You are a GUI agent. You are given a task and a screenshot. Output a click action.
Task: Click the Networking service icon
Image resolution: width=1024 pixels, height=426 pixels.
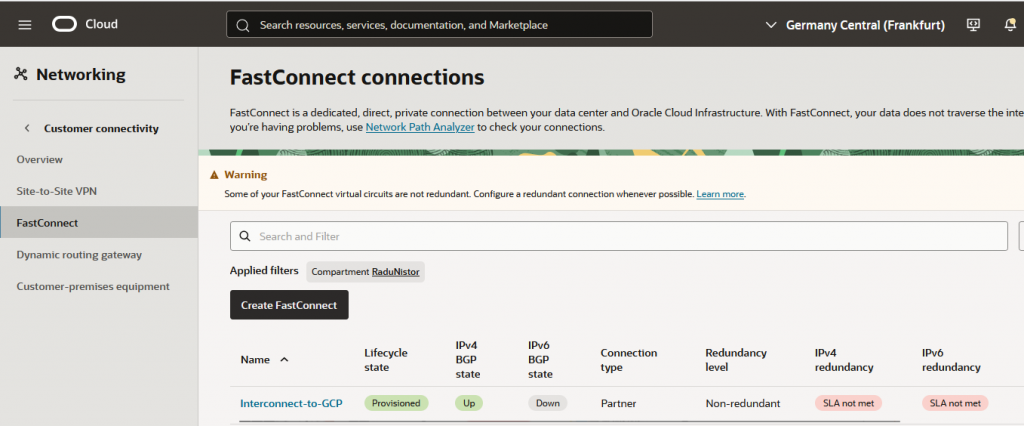click(21, 74)
